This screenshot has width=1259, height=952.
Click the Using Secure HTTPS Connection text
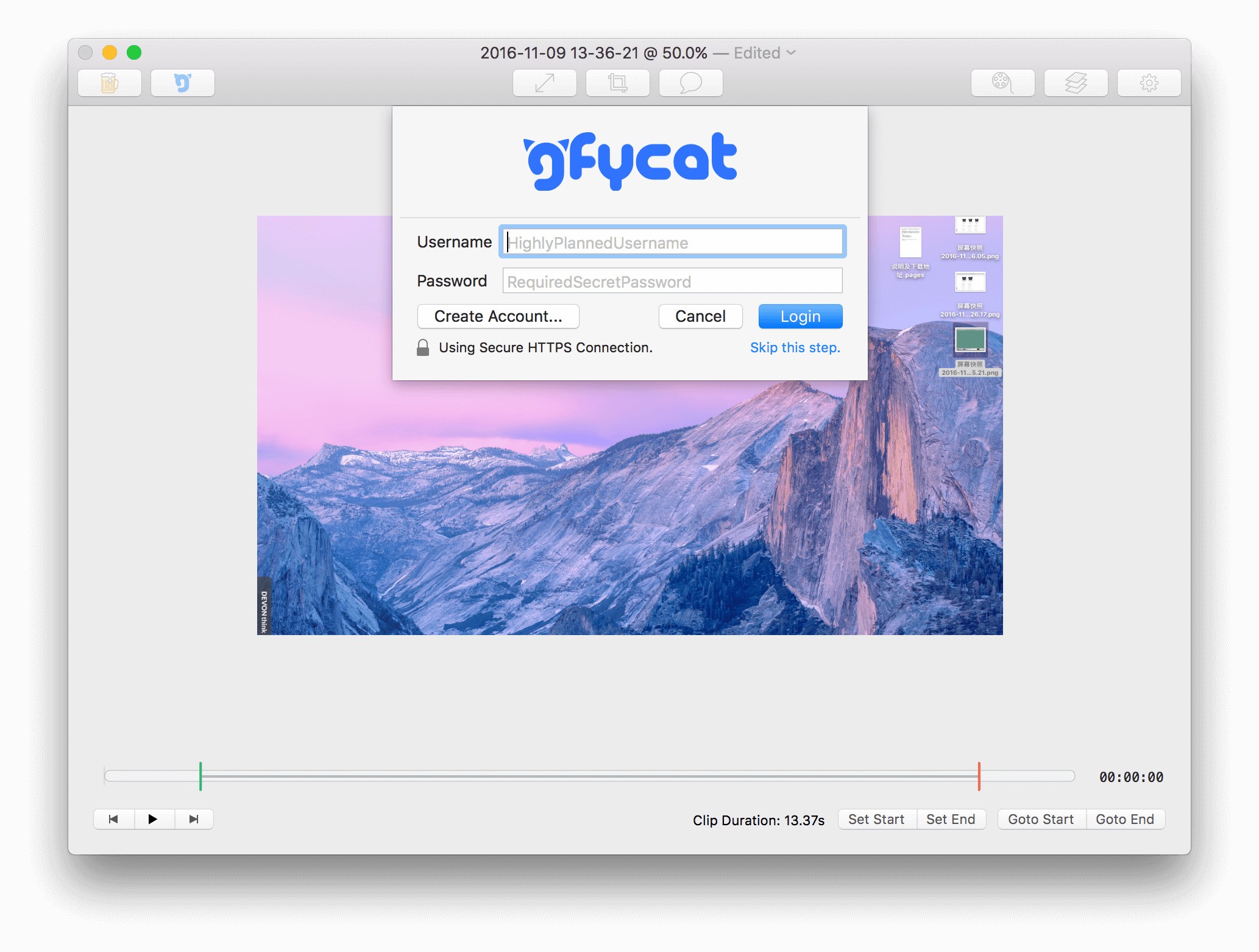click(545, 347)
